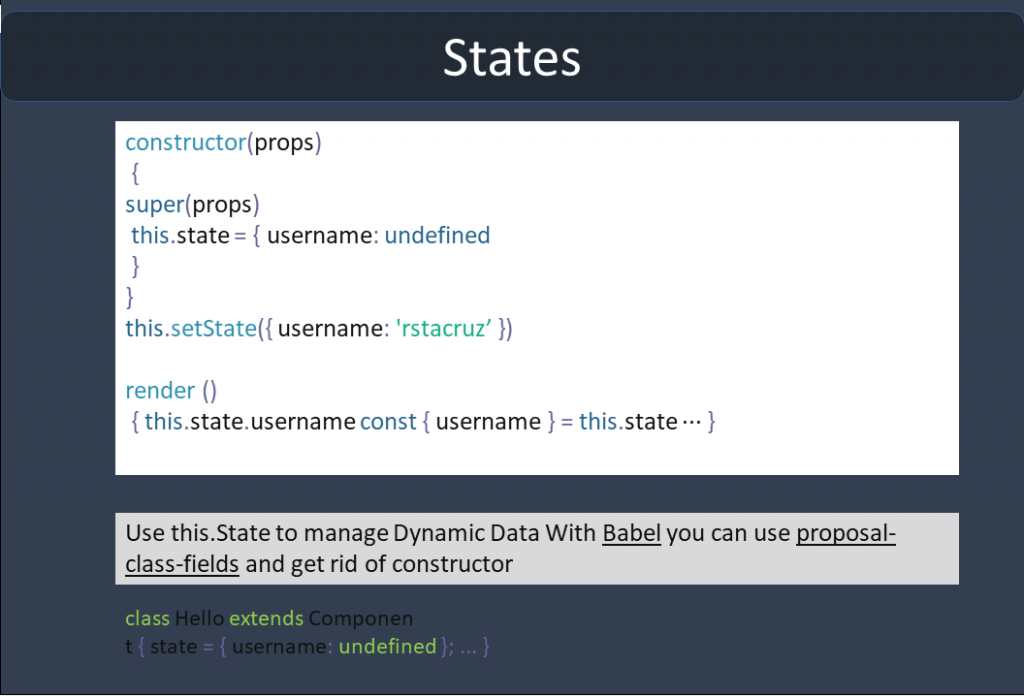Click the Componen text after extends
1024x698 pixels.
[360, 618]
